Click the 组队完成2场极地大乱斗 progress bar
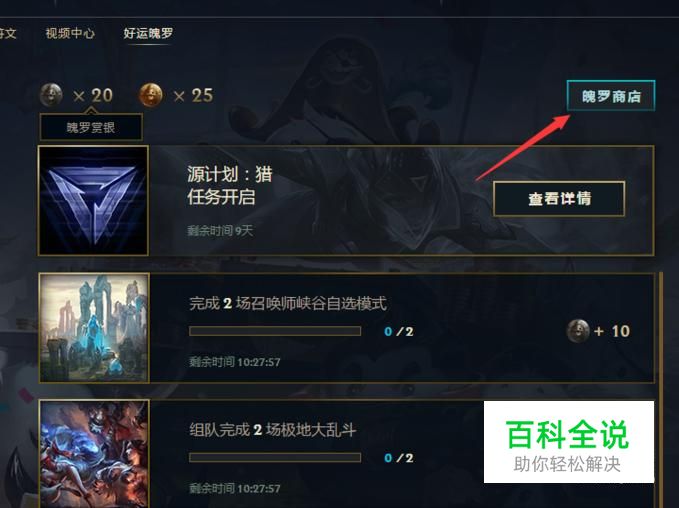The height and width of the screenshot is (508, 679). (x=275, y=458)
